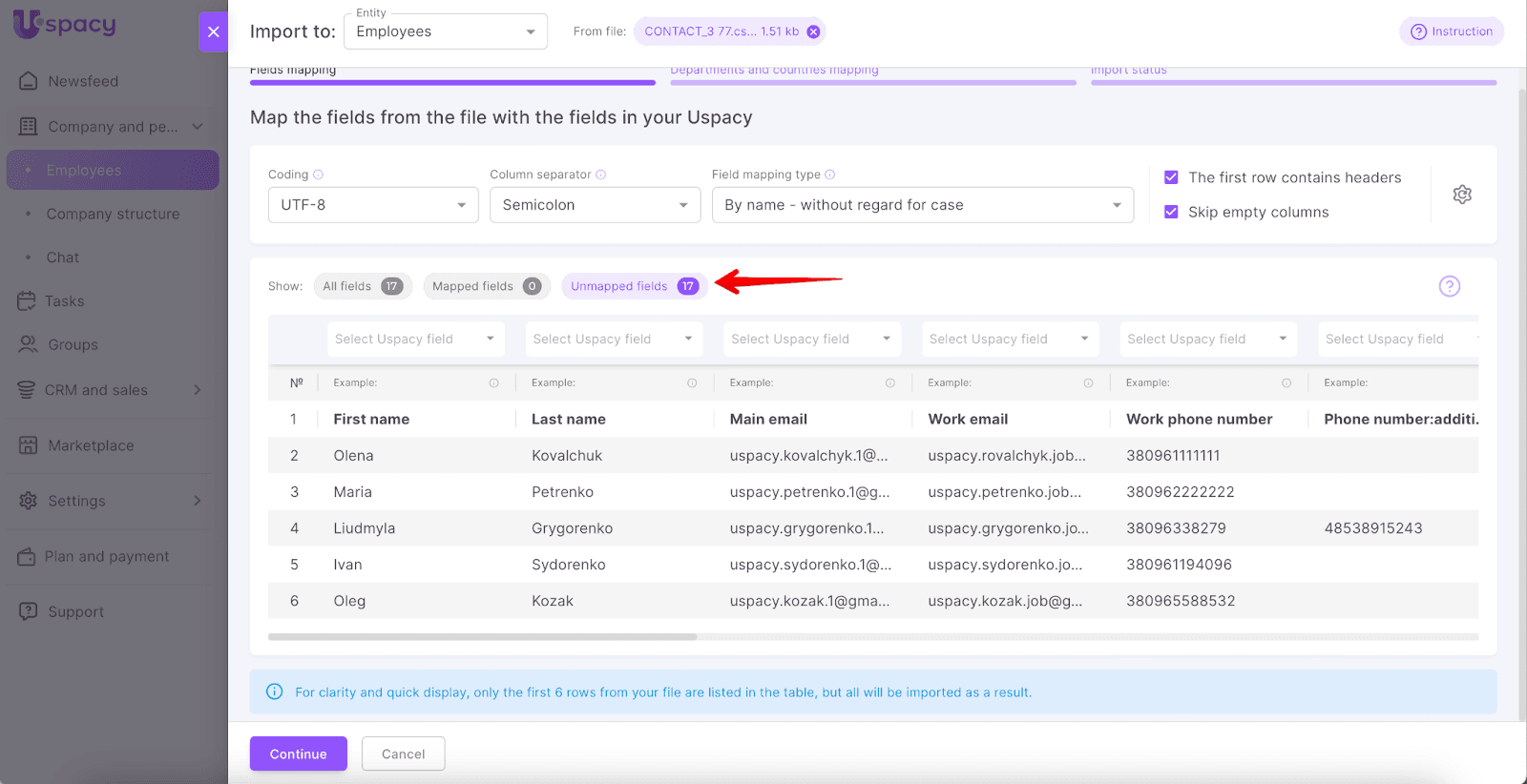1527x784 pixels.
Task: Toggle Skip empty columns checkbox
Action: 1171,212
